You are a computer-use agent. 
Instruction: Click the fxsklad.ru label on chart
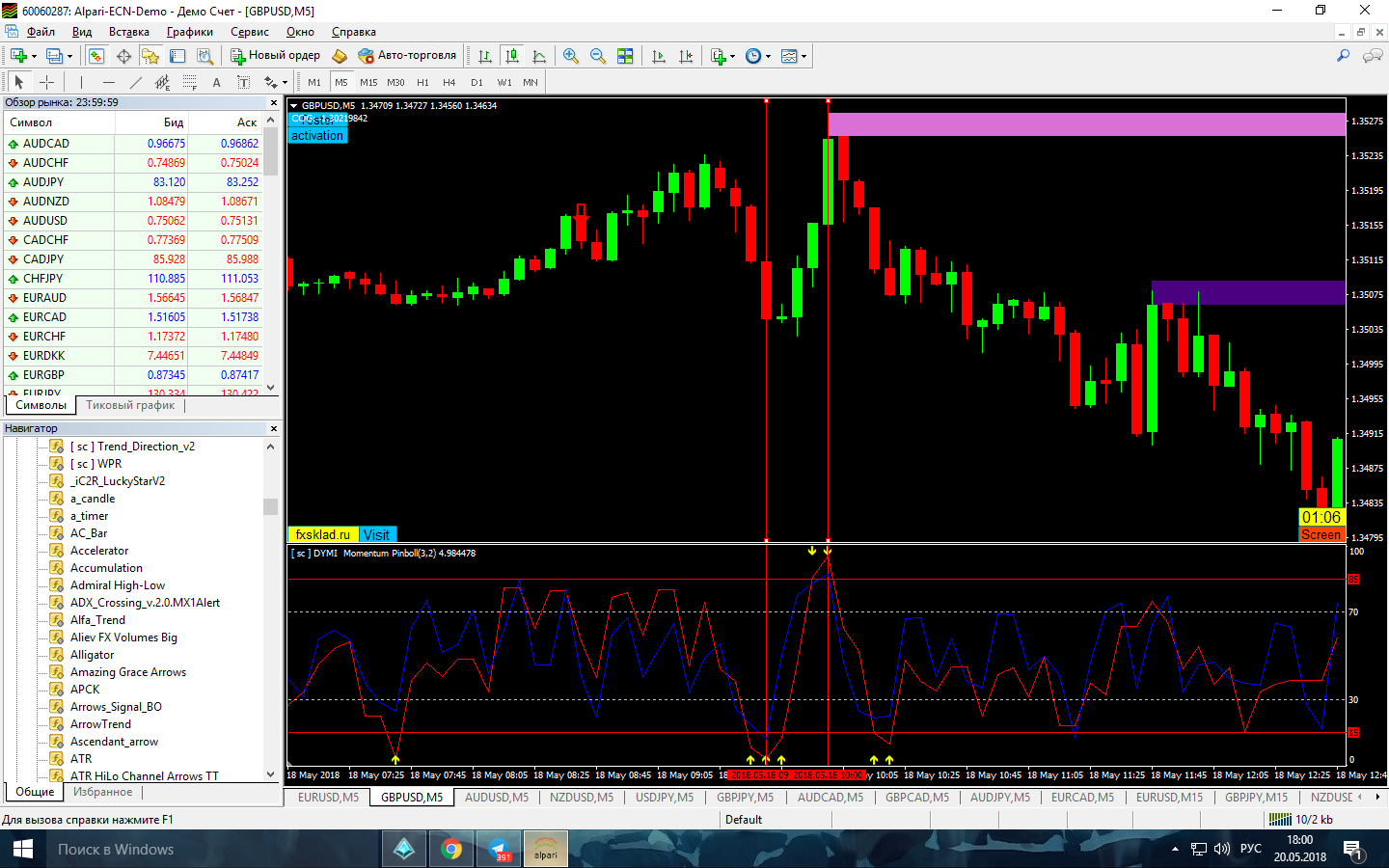point(323,534)
